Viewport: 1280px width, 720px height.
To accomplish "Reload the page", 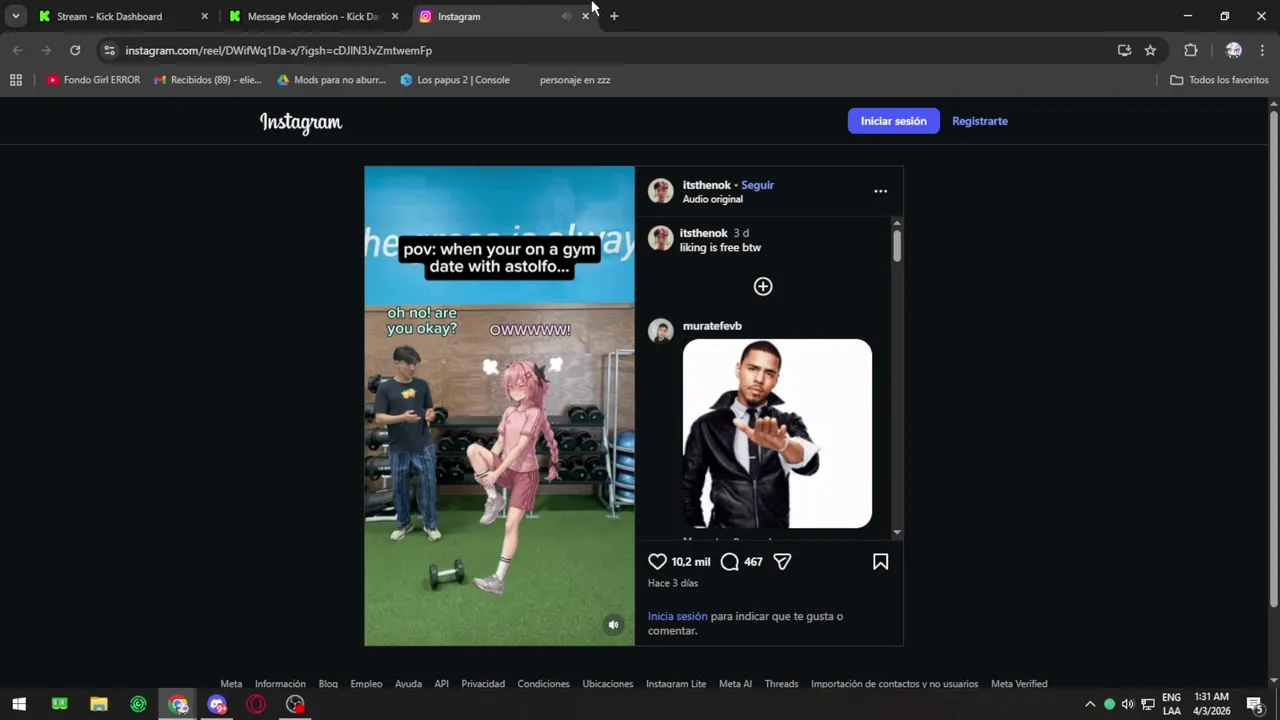I will tap(75, 50).
